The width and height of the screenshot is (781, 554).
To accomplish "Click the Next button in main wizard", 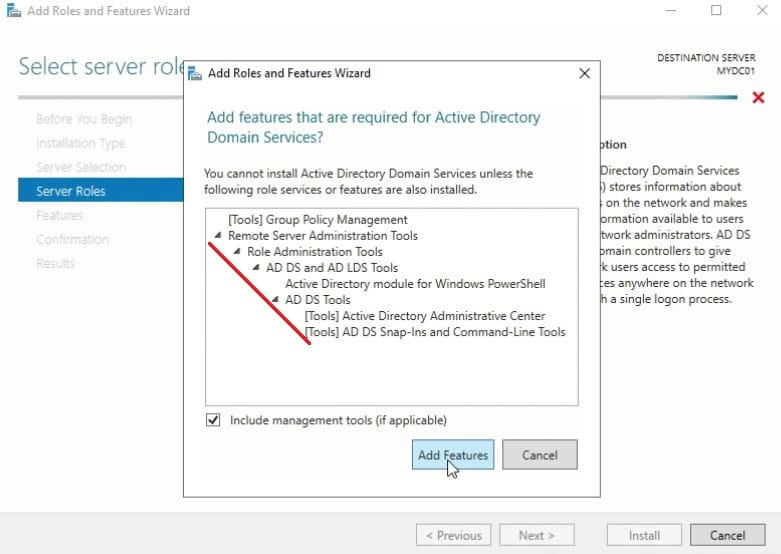I will pyautogui.click(x=537, y=535).
